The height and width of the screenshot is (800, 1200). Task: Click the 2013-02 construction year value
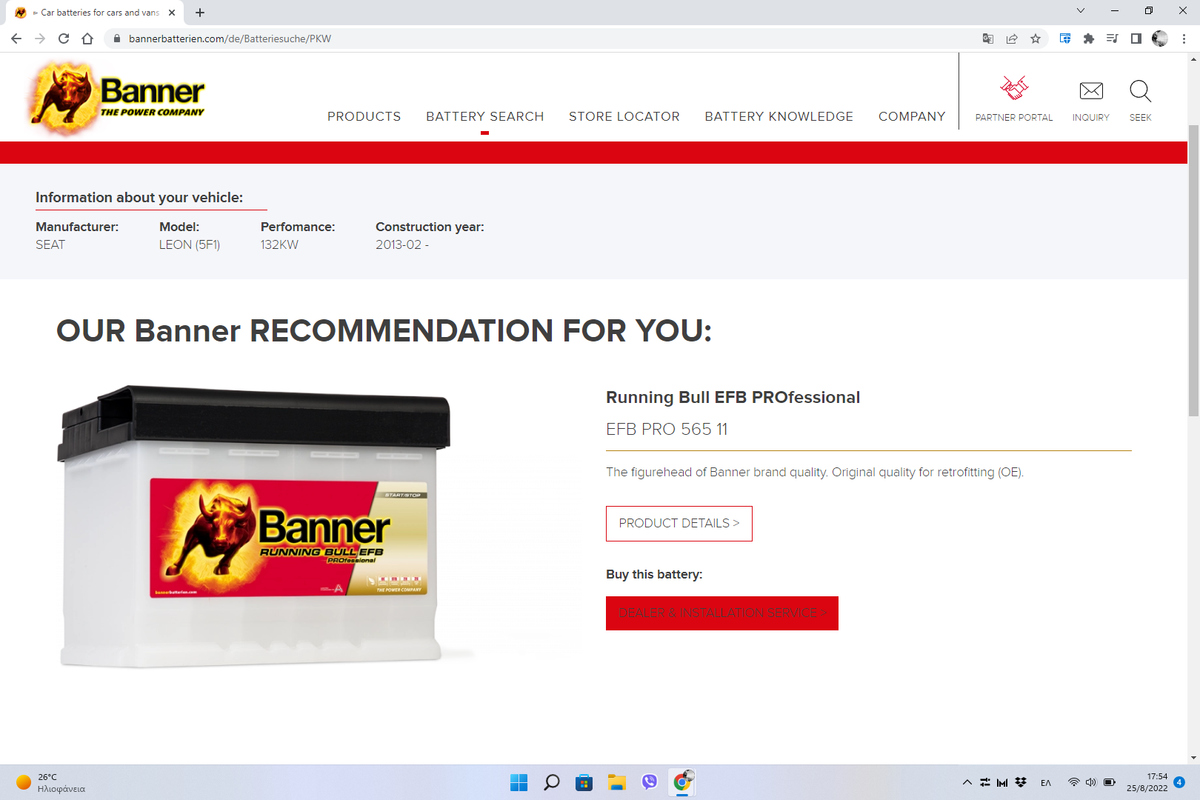tap(402, 245)
